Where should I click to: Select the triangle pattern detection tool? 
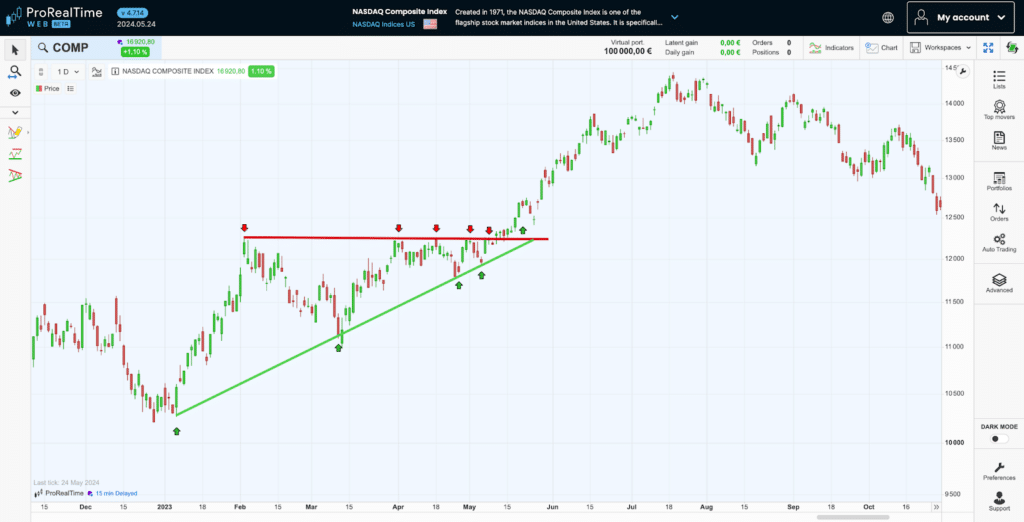point(15,176)
